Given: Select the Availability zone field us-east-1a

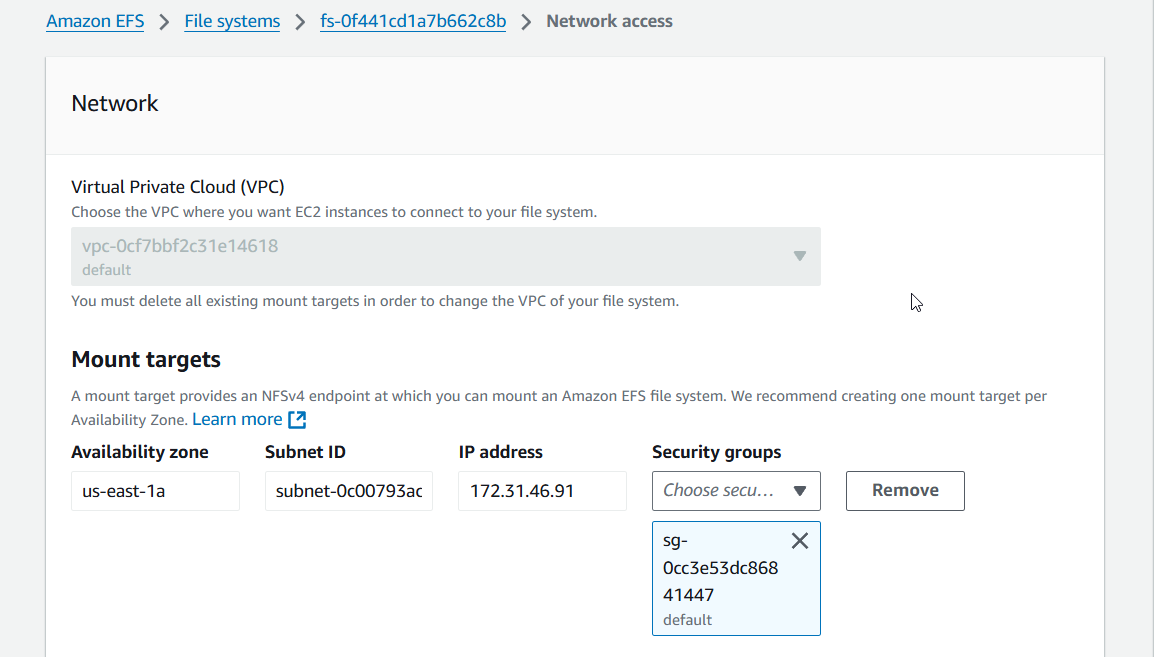Looking at the screenshot, I should point(155,491).
